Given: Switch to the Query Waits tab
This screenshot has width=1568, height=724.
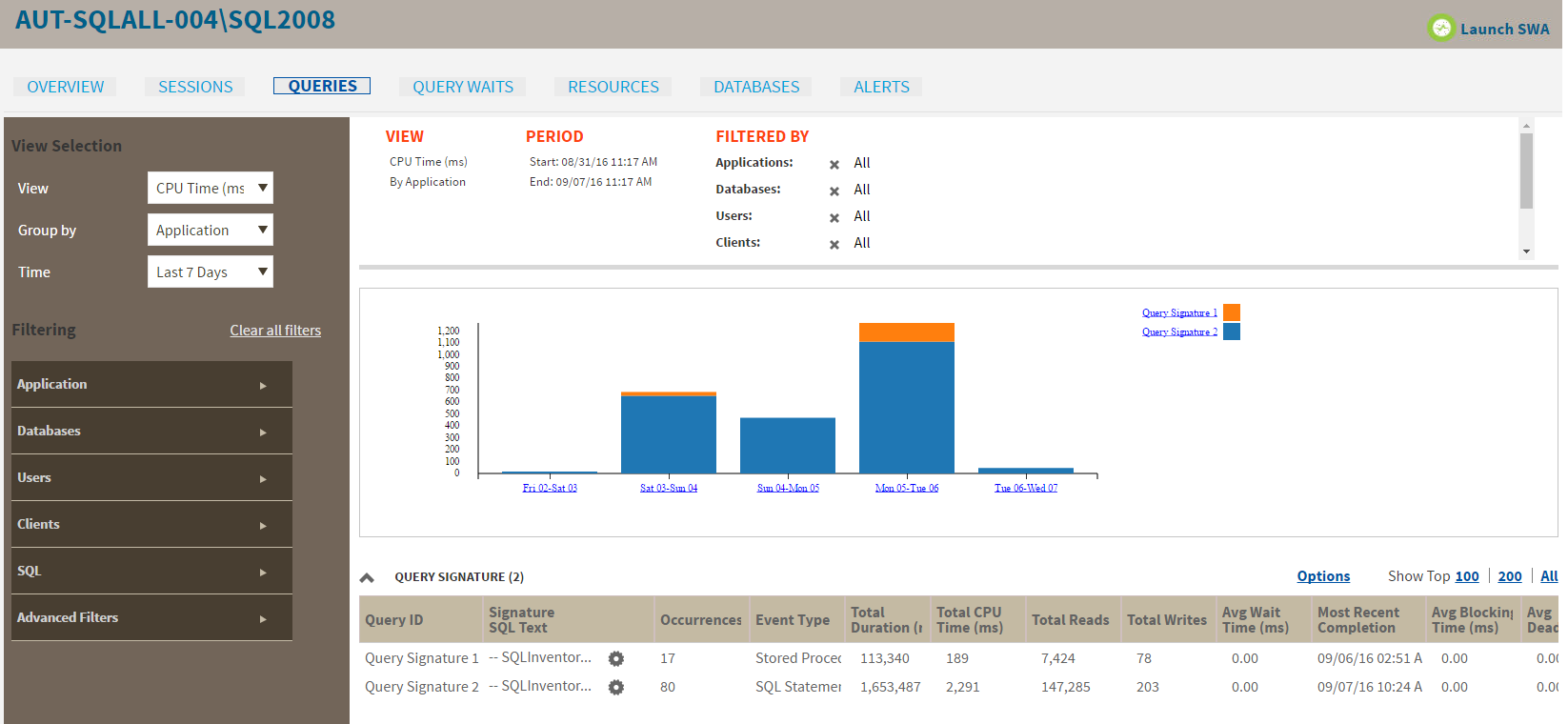Looking at the screenshot, I should click(463, 87).
